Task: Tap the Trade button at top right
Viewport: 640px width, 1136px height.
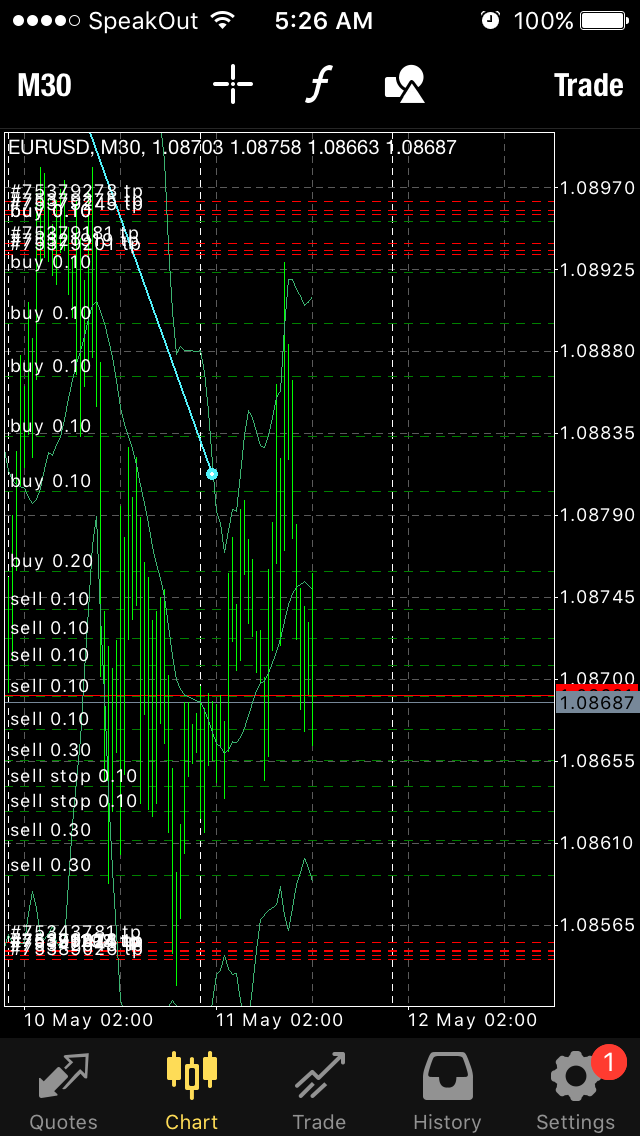Action: click(x=589, y=85)
